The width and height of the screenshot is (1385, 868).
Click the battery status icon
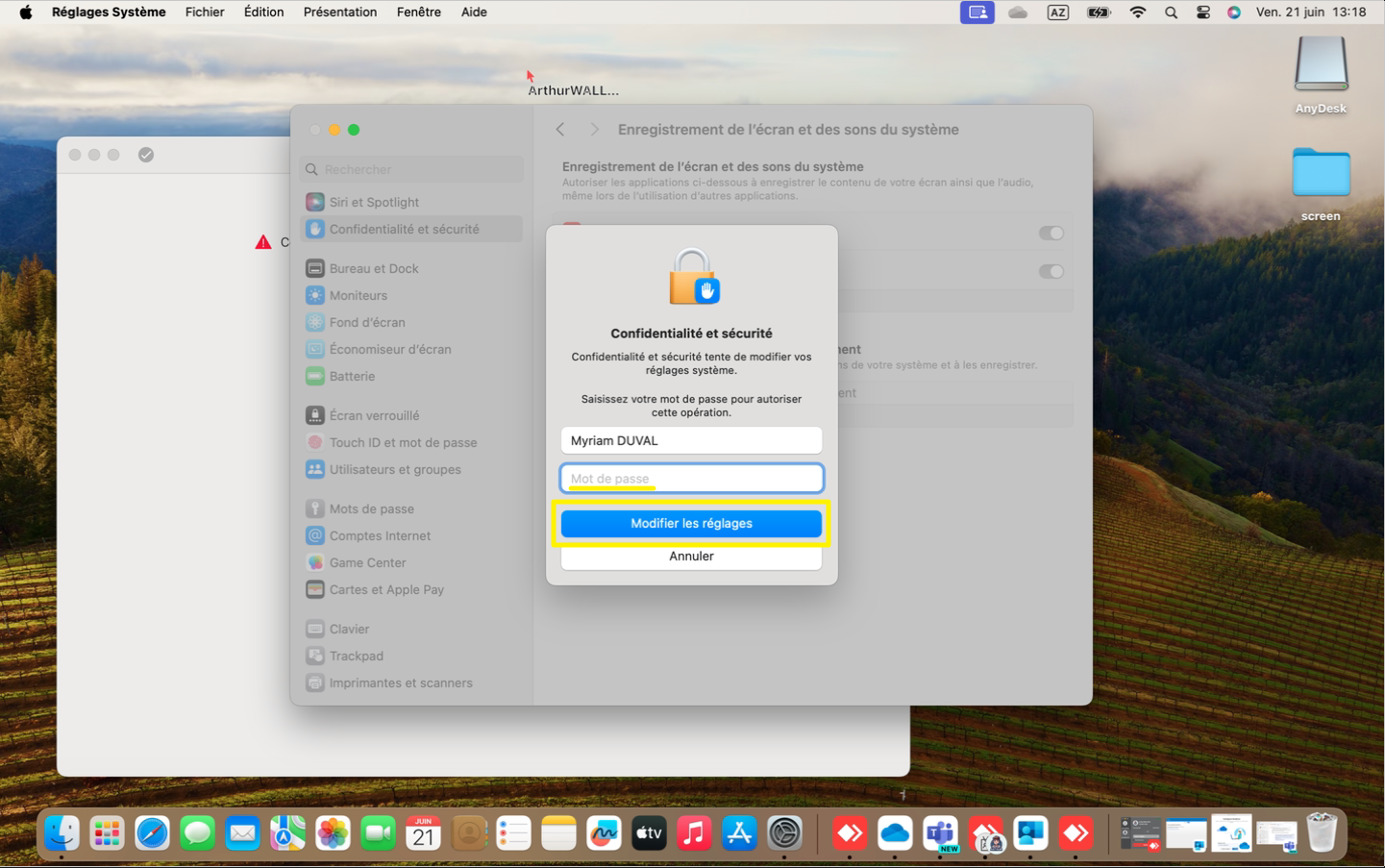tap(1099, 12)
